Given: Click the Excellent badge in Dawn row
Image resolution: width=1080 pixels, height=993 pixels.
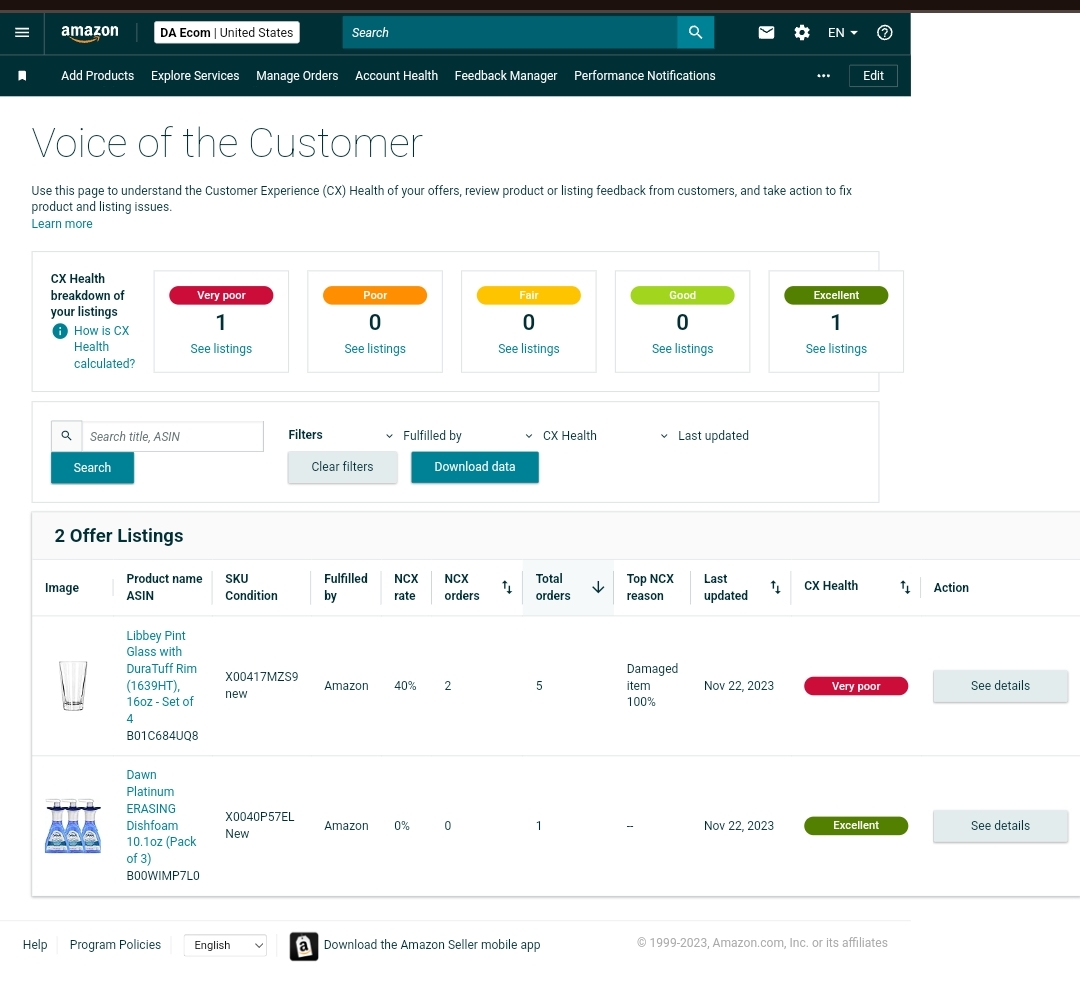Looking at the screenshot, I should coord(855,826).
